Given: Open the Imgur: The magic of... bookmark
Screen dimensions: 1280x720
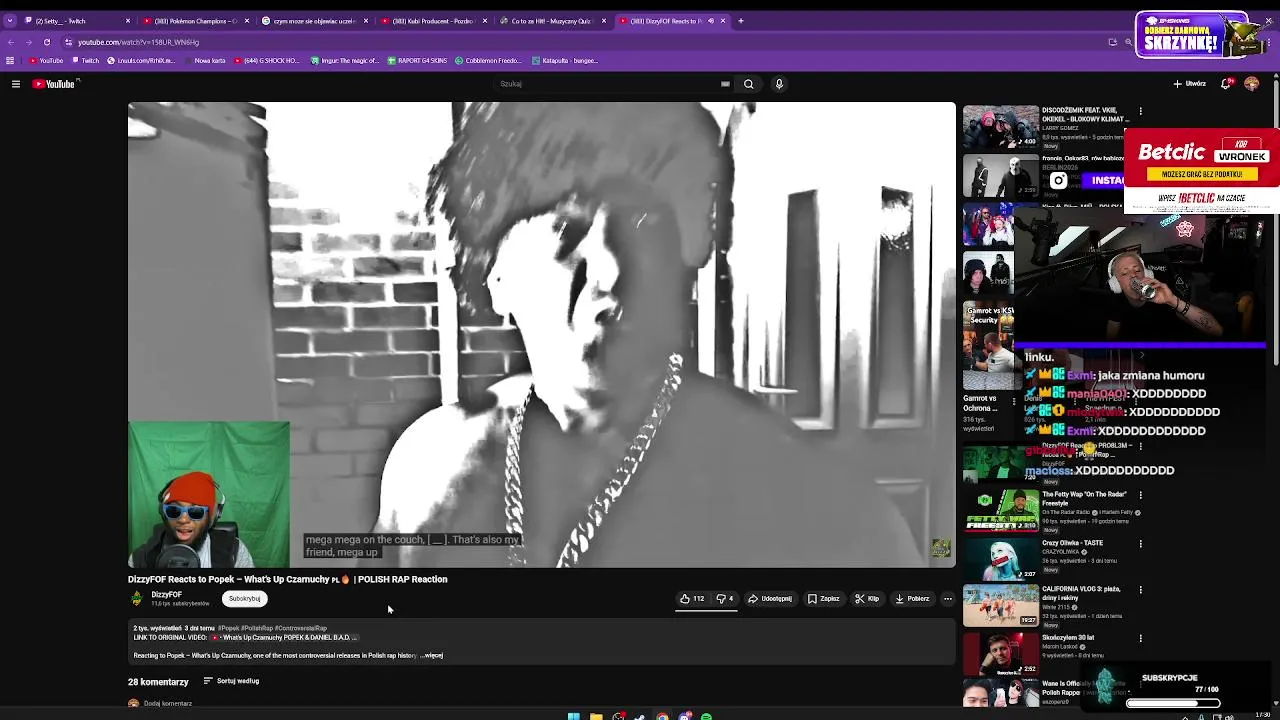Looking at the screenshot, I should (x=345, y=61).
